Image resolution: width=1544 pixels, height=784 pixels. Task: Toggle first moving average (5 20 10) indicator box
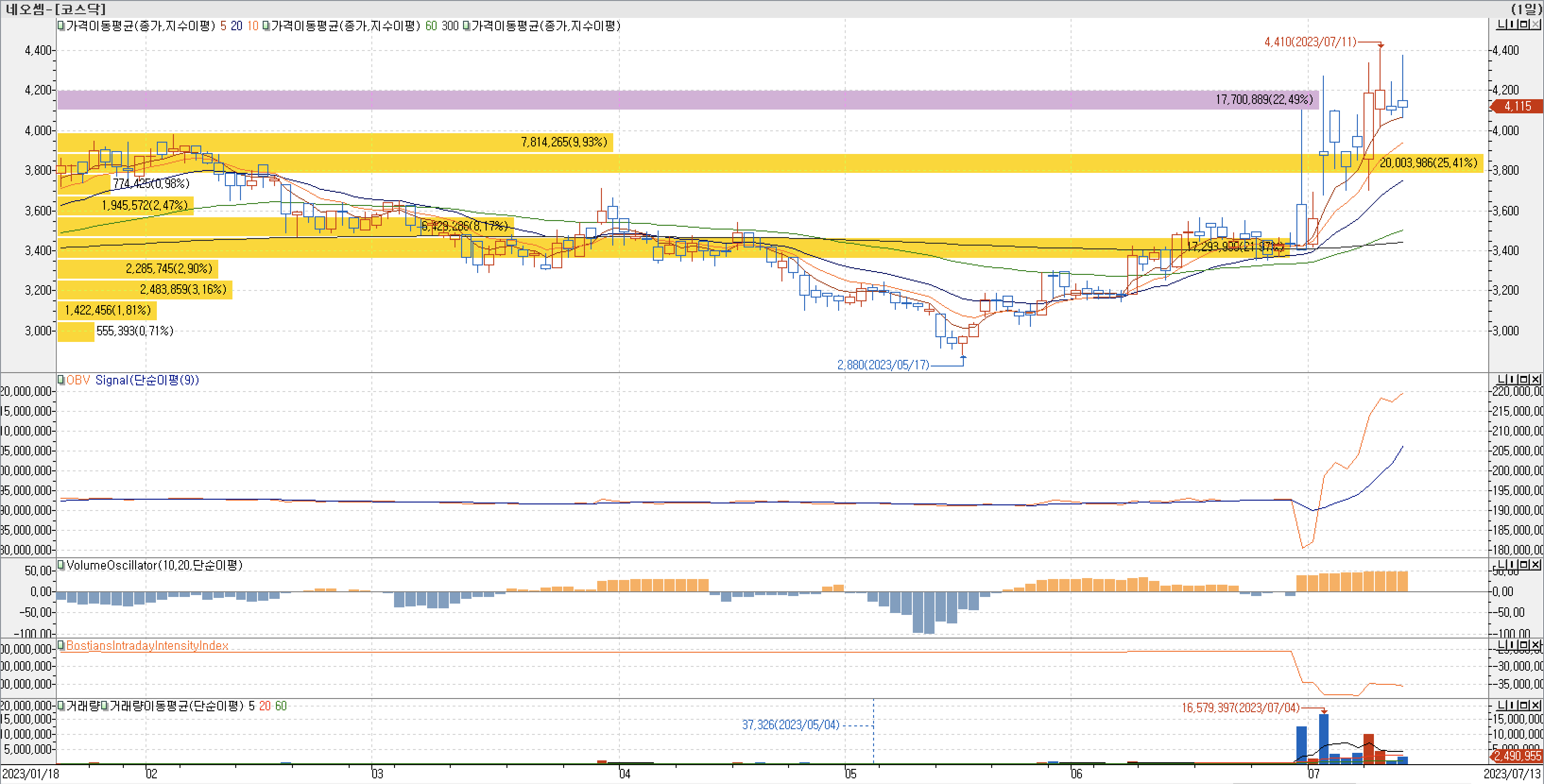(61, 26)
